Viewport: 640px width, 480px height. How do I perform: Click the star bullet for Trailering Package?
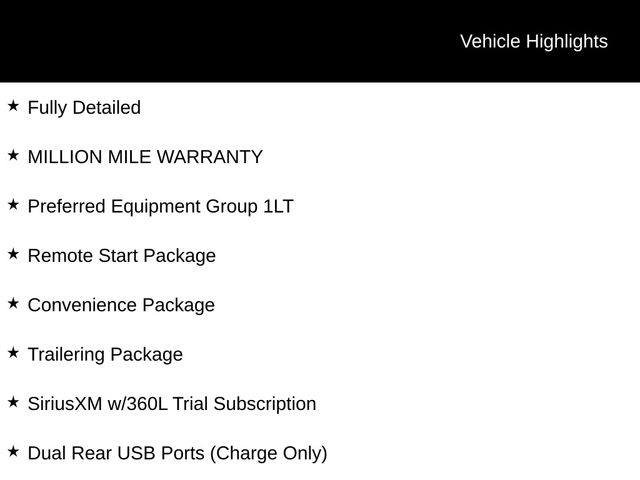[13, 352]
